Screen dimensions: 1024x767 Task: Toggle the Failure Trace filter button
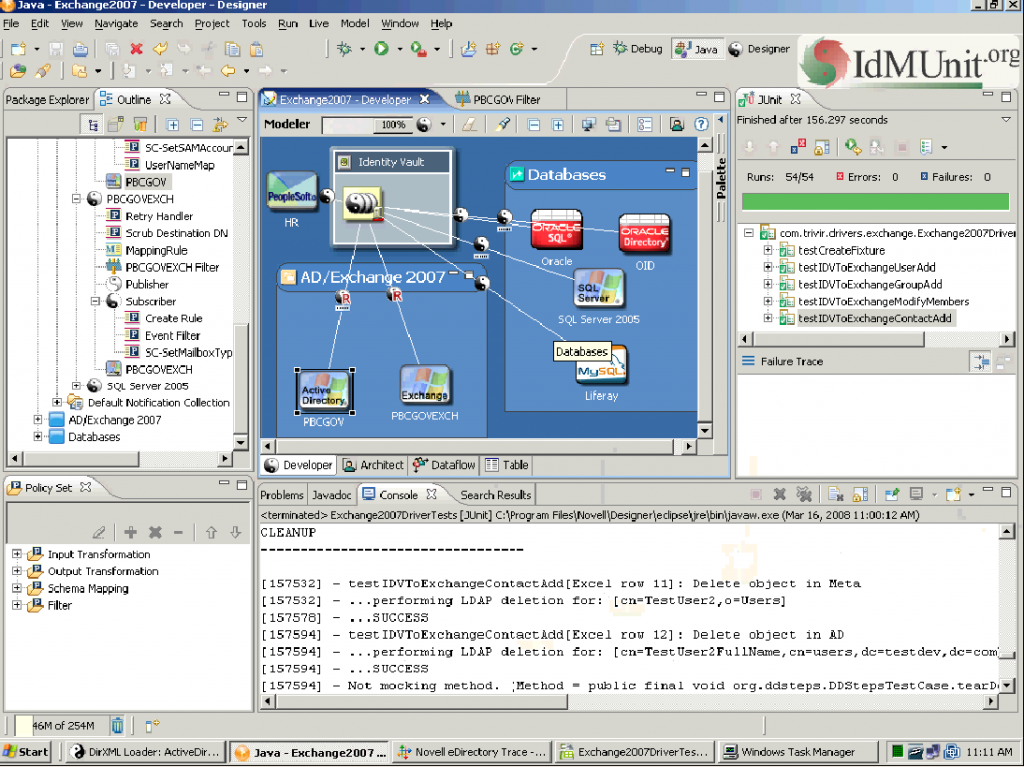(980, 361)
